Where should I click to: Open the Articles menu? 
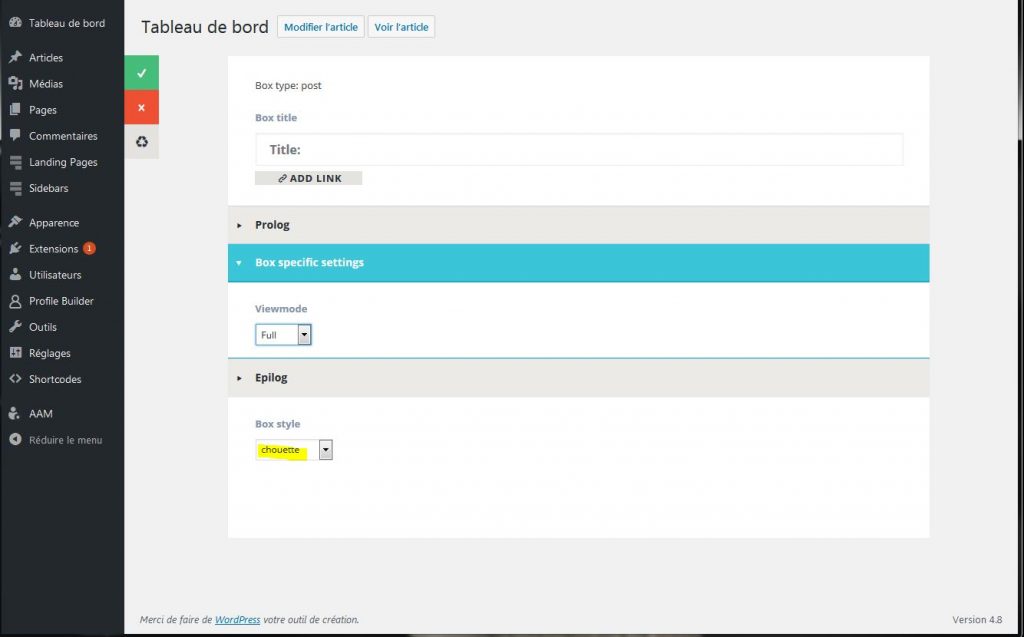pyautogui.click(x=46, y=57)
